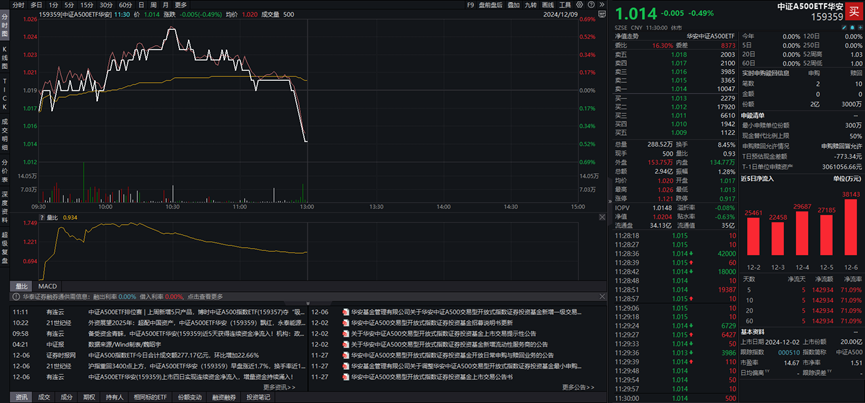The image size is (865, 403).
Task: Open the 超级复盘 sidebar view
Action: click(x=5, y=247)
